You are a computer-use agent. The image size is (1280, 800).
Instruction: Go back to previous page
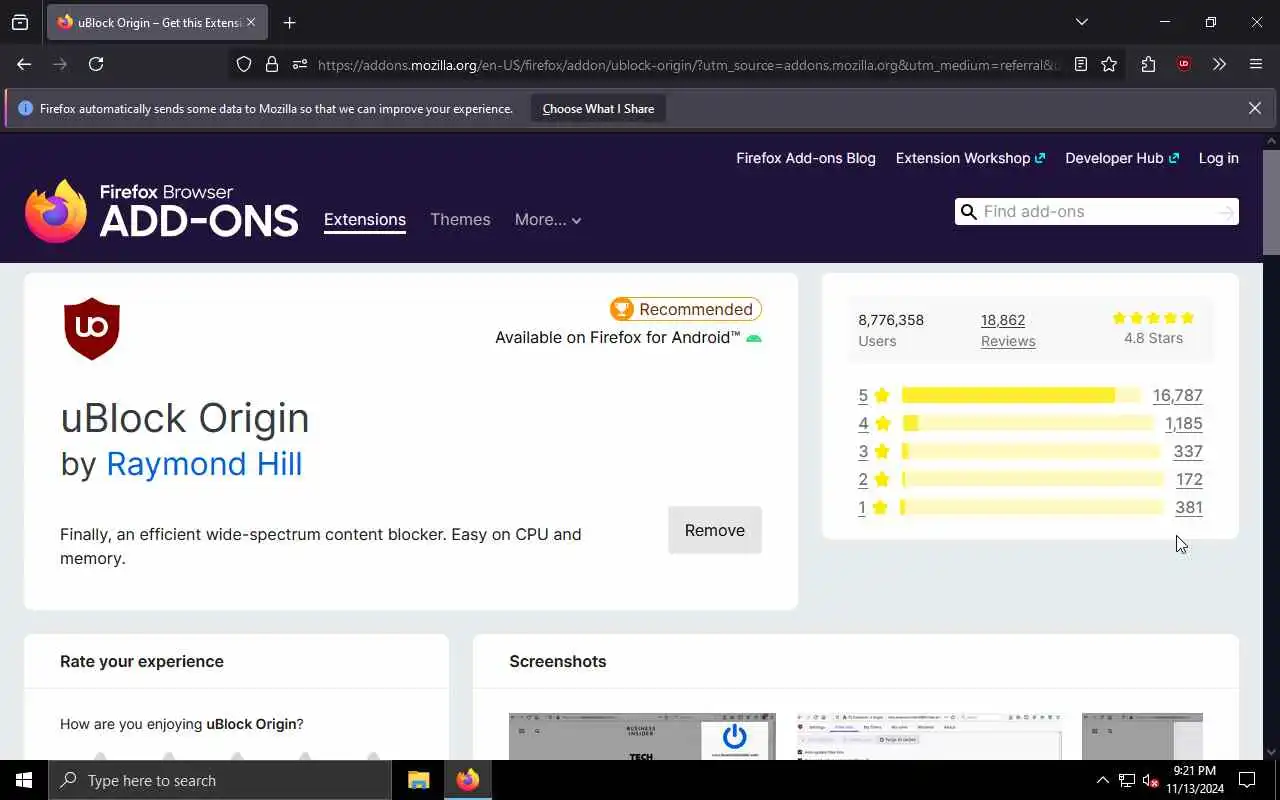[x=24, y=64]
